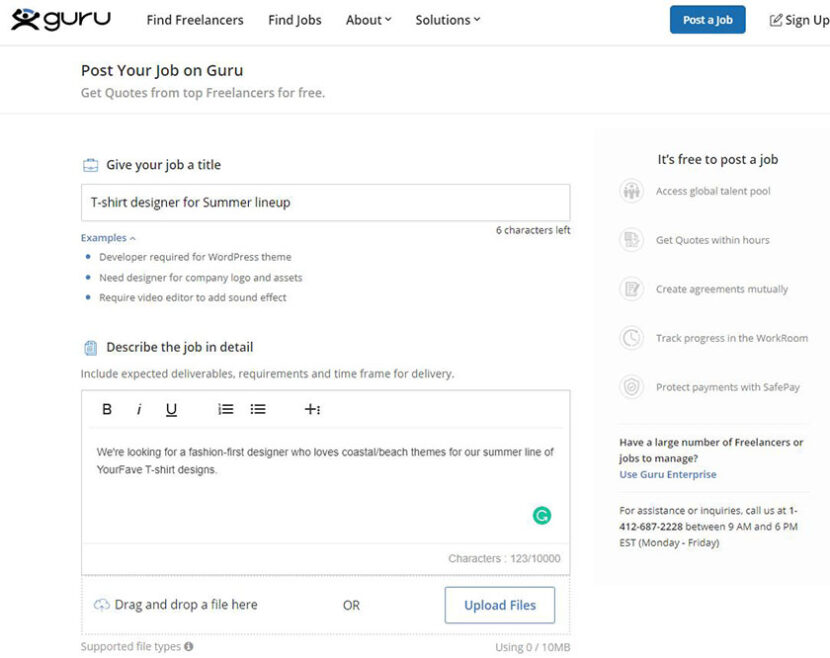830x658 pixels.
Task: Open the insert-more options plus icon
Action: tap(312, 409)
